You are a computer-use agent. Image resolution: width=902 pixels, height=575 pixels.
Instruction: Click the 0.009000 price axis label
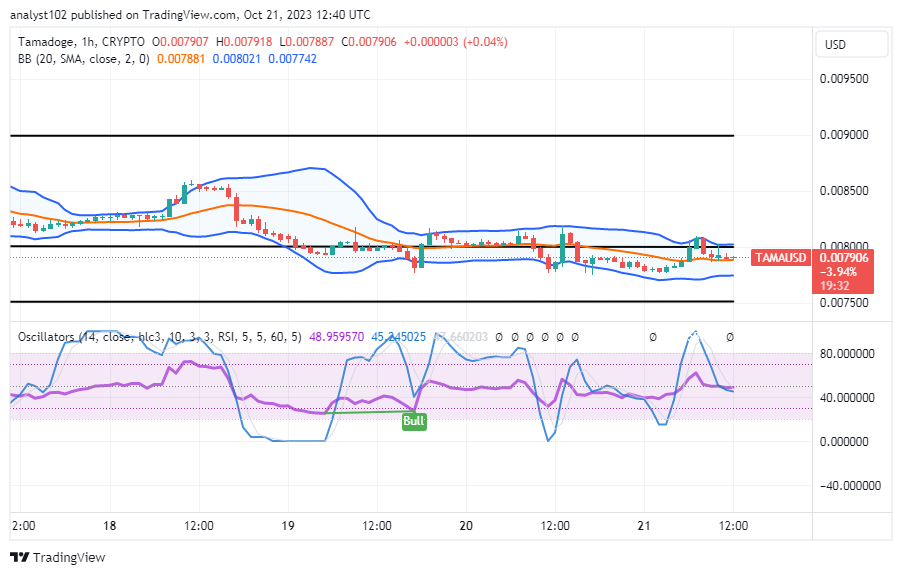click(844, 135)
